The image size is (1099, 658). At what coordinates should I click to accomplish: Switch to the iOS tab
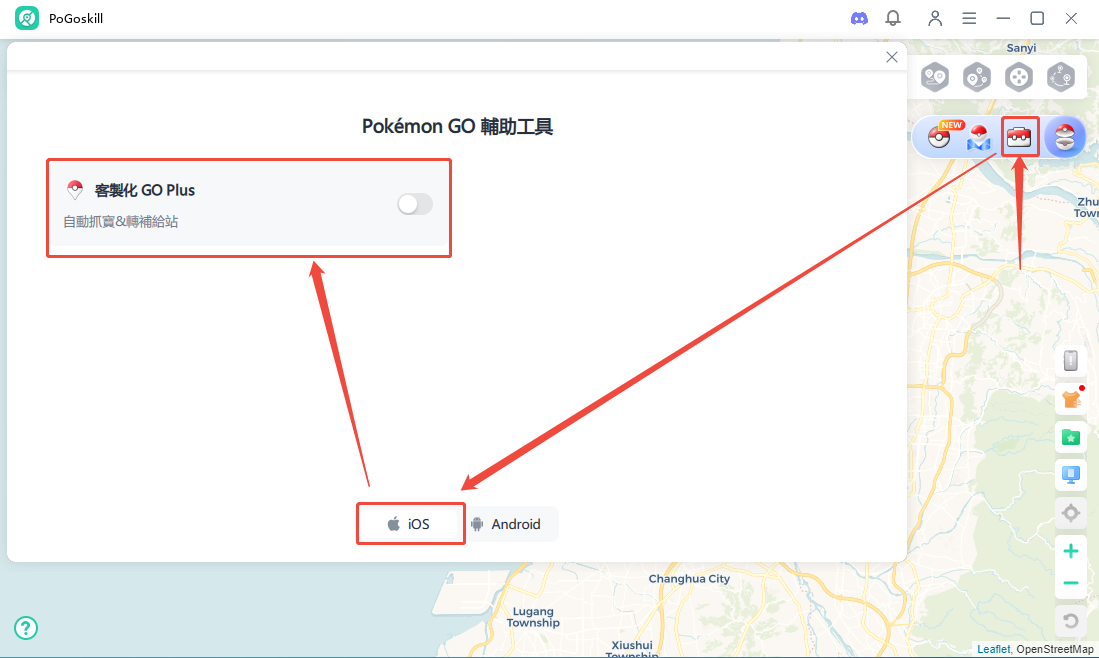pyautogui.click(x=409, y=524)
